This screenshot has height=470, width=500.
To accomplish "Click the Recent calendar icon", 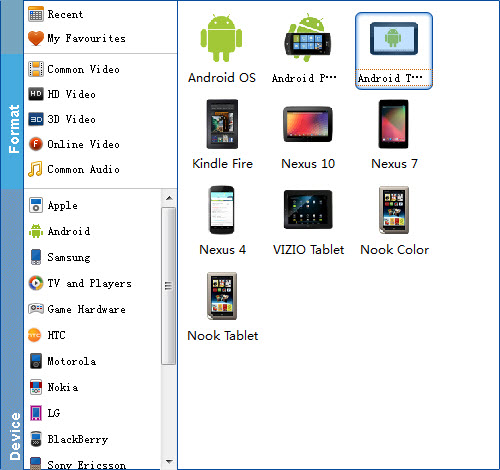I will click(x=36, y=14).
